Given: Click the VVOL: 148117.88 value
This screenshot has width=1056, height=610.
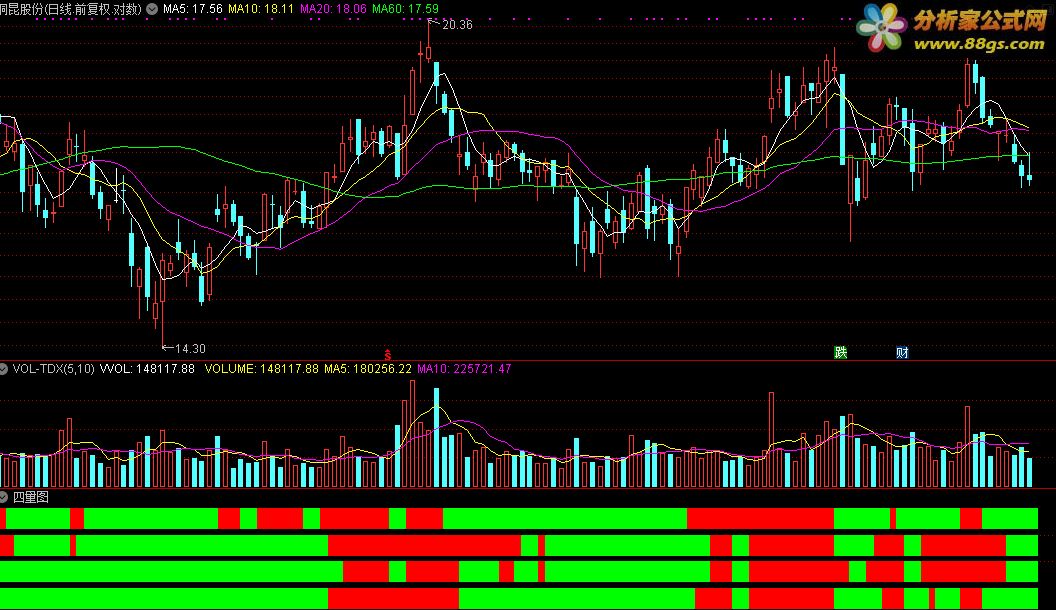Looking at the screenshot, I should (x=147, y=369).
